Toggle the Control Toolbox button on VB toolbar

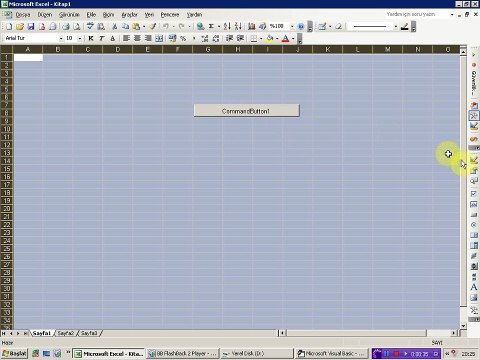(474, 116)
